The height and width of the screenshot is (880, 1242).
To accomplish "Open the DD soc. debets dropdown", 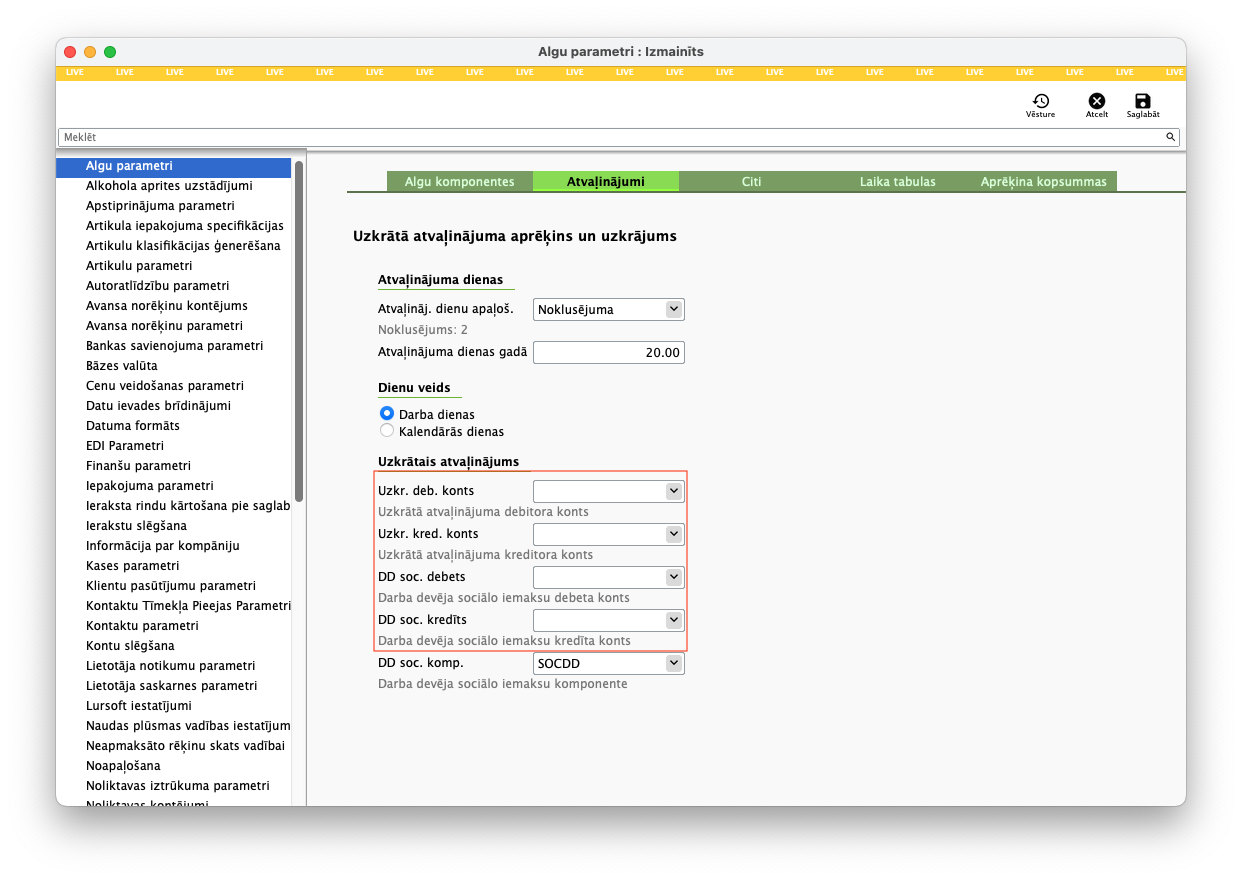I will (674, 577).
